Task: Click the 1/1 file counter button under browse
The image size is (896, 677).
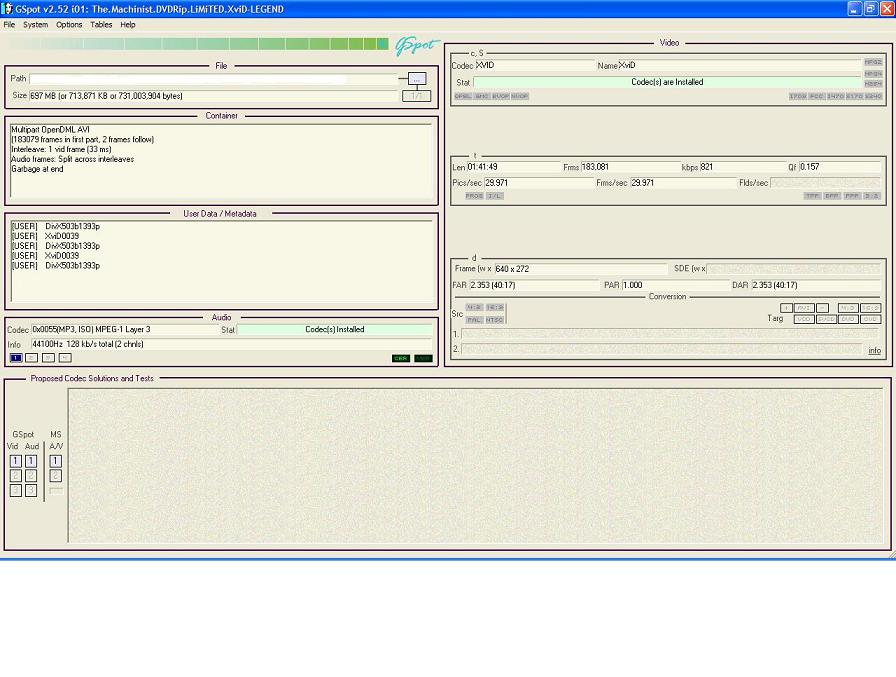Action: (x=416, y=95)
